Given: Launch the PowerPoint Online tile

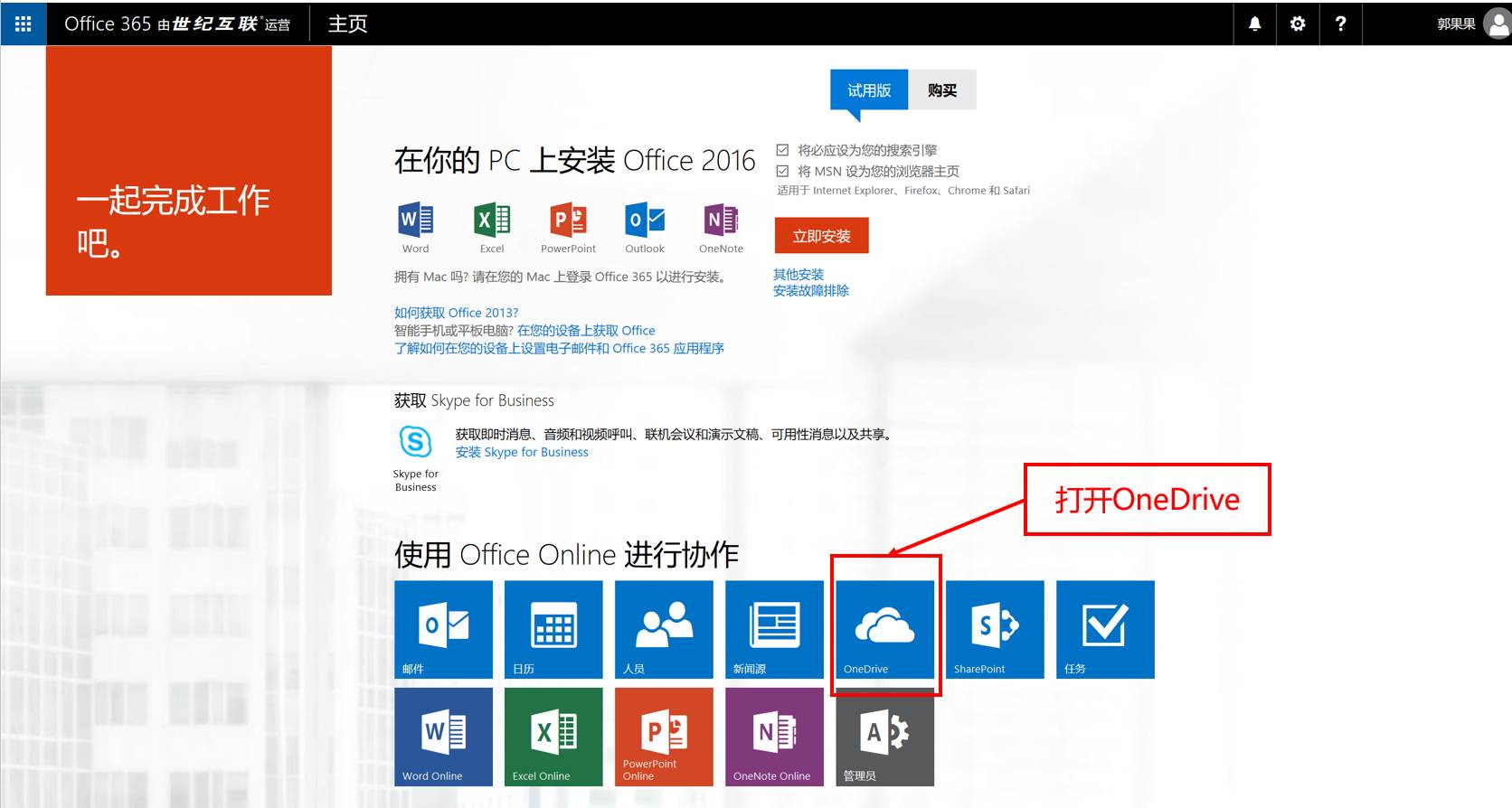Looking at the screenshot, I should 664,737.
